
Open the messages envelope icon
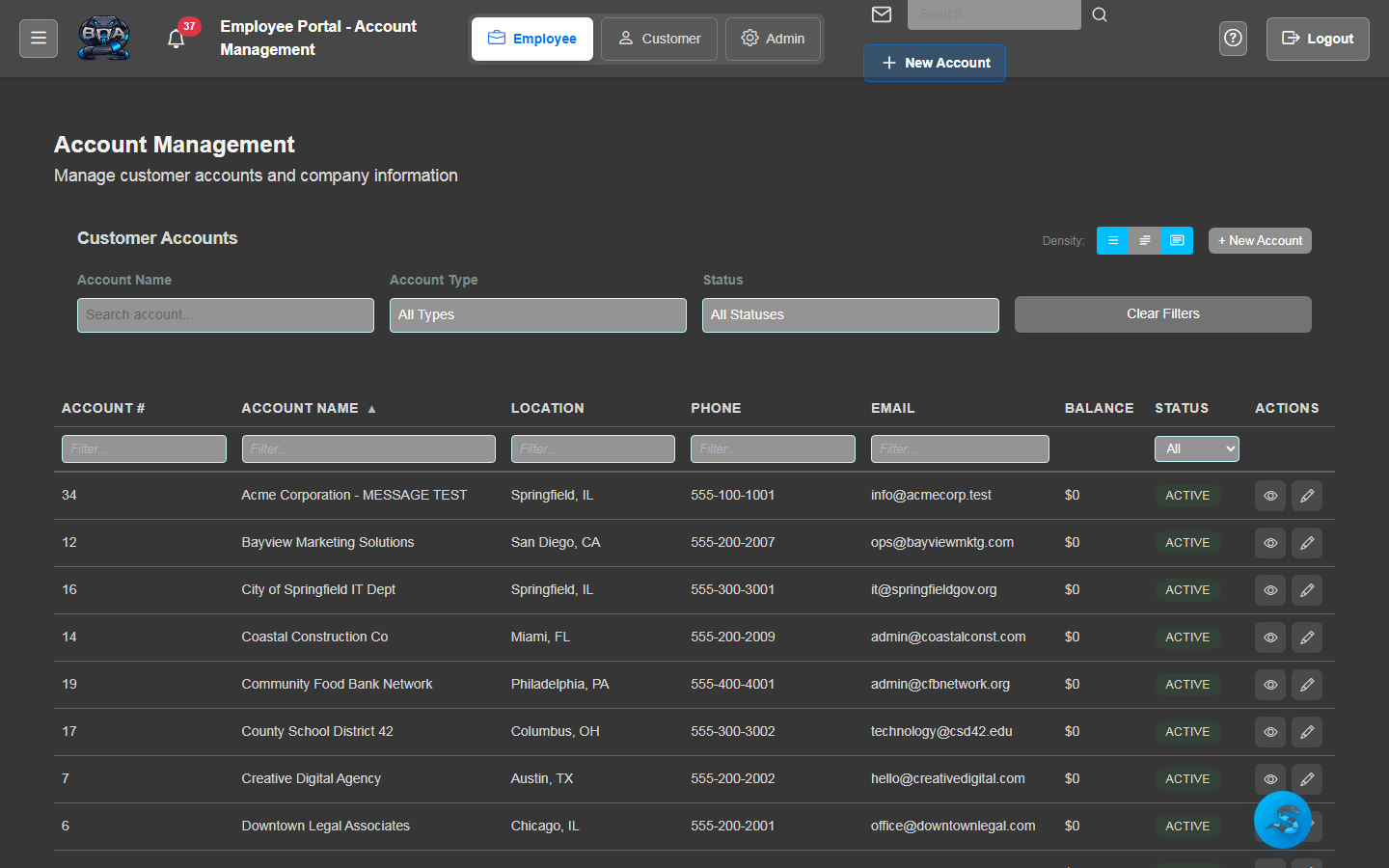(881, 14)
